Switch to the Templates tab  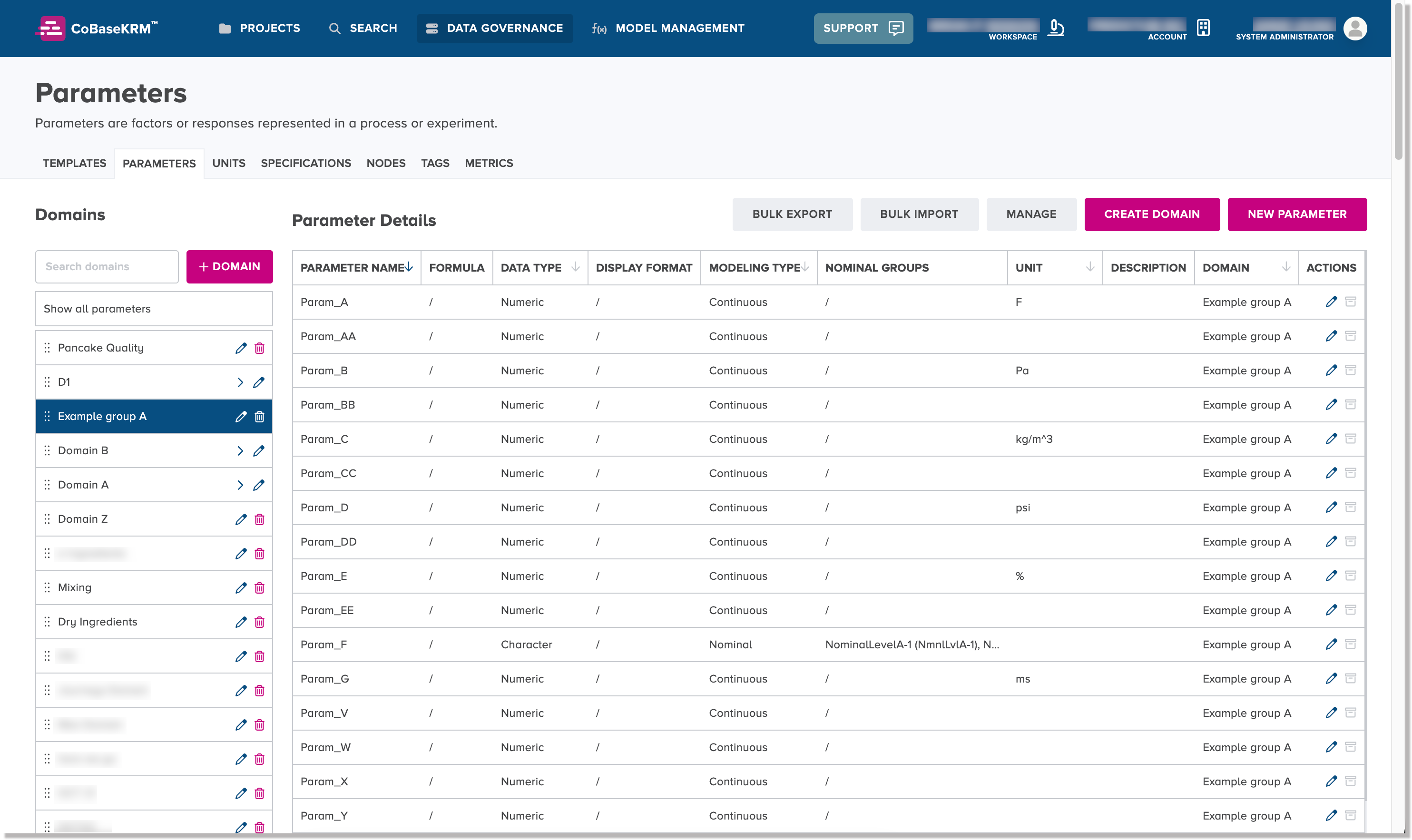74,163
